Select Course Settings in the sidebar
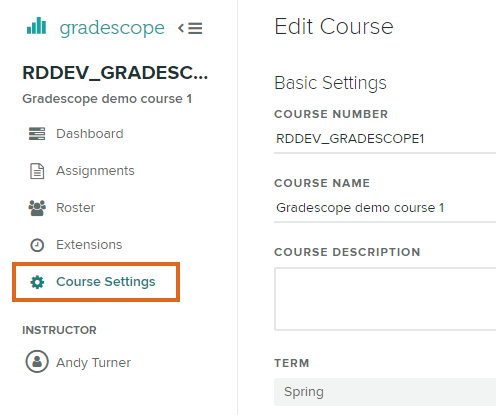496x415 pixels. tap(106, 282)
